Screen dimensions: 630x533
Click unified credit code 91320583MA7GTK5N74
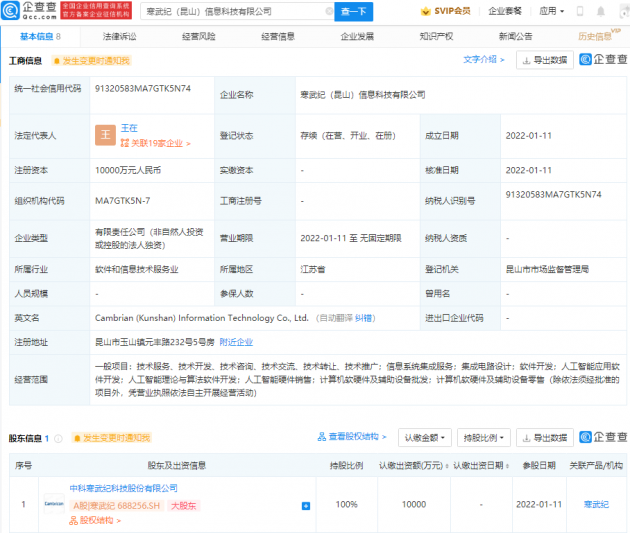coord(143,88)
